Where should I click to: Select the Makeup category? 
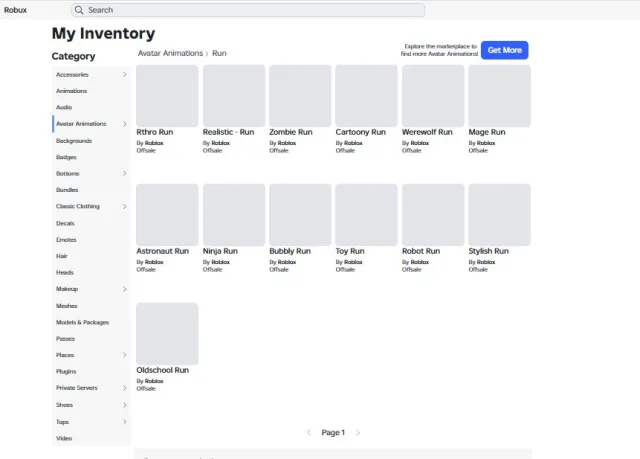pos(67,289)
